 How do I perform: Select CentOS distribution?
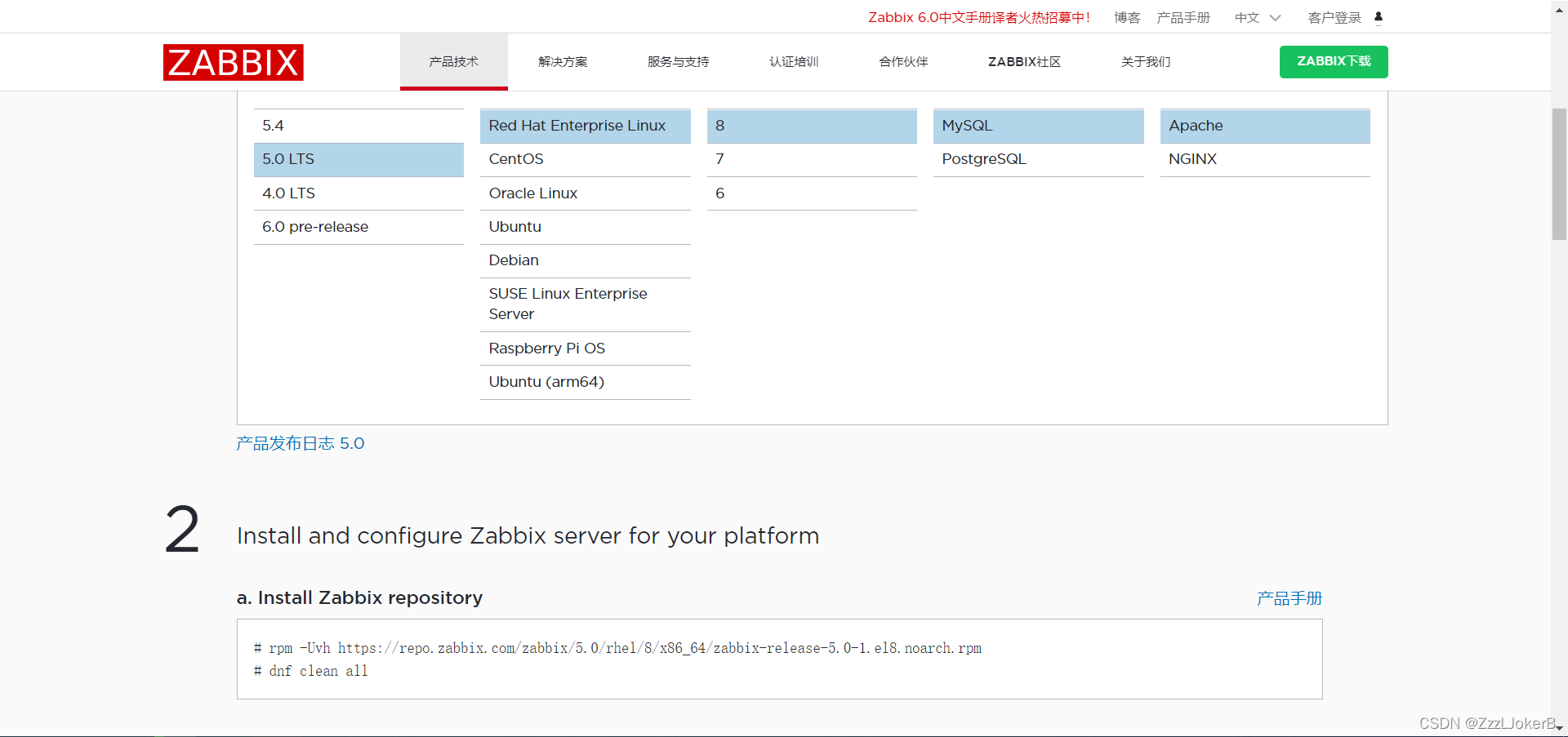[x=585, y=159]
